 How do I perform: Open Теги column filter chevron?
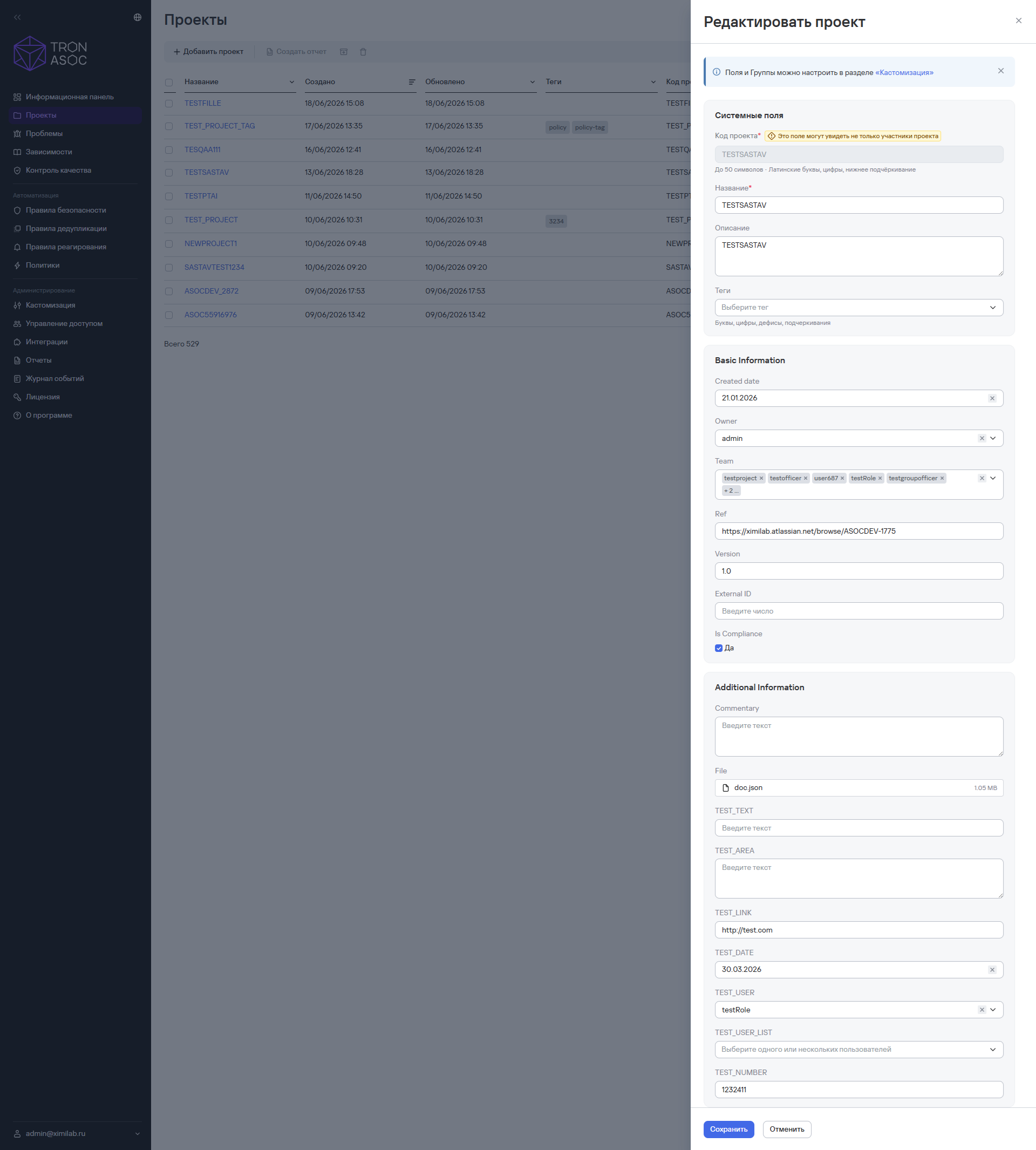[653, 82]
